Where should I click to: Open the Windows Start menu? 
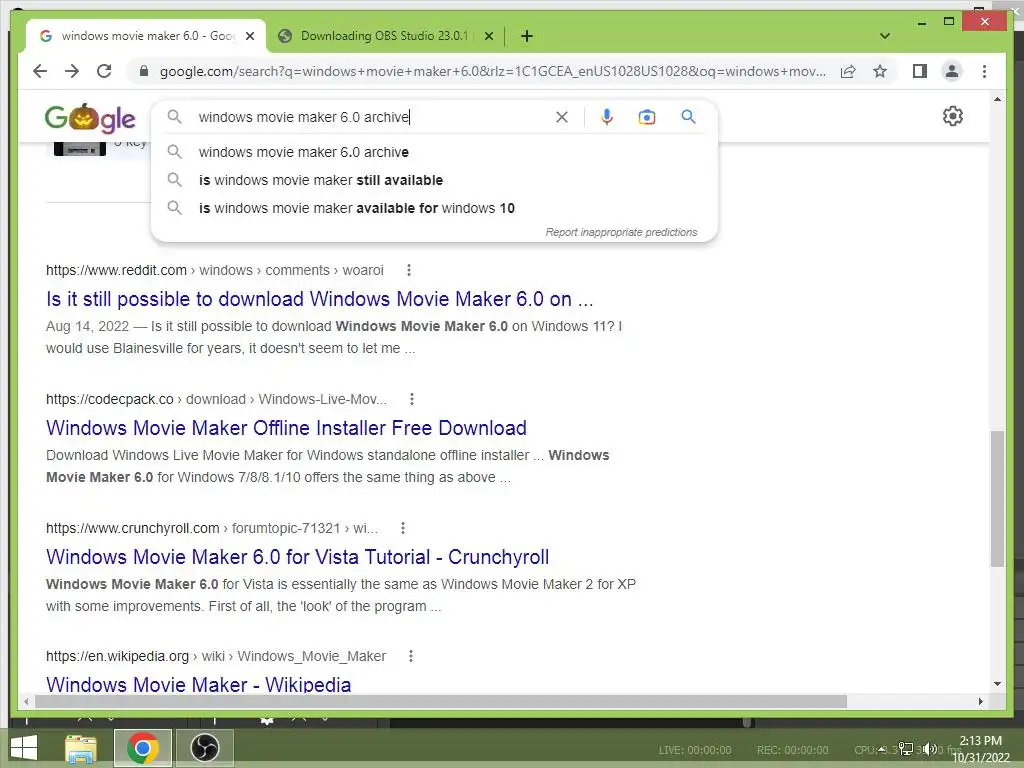24,748
